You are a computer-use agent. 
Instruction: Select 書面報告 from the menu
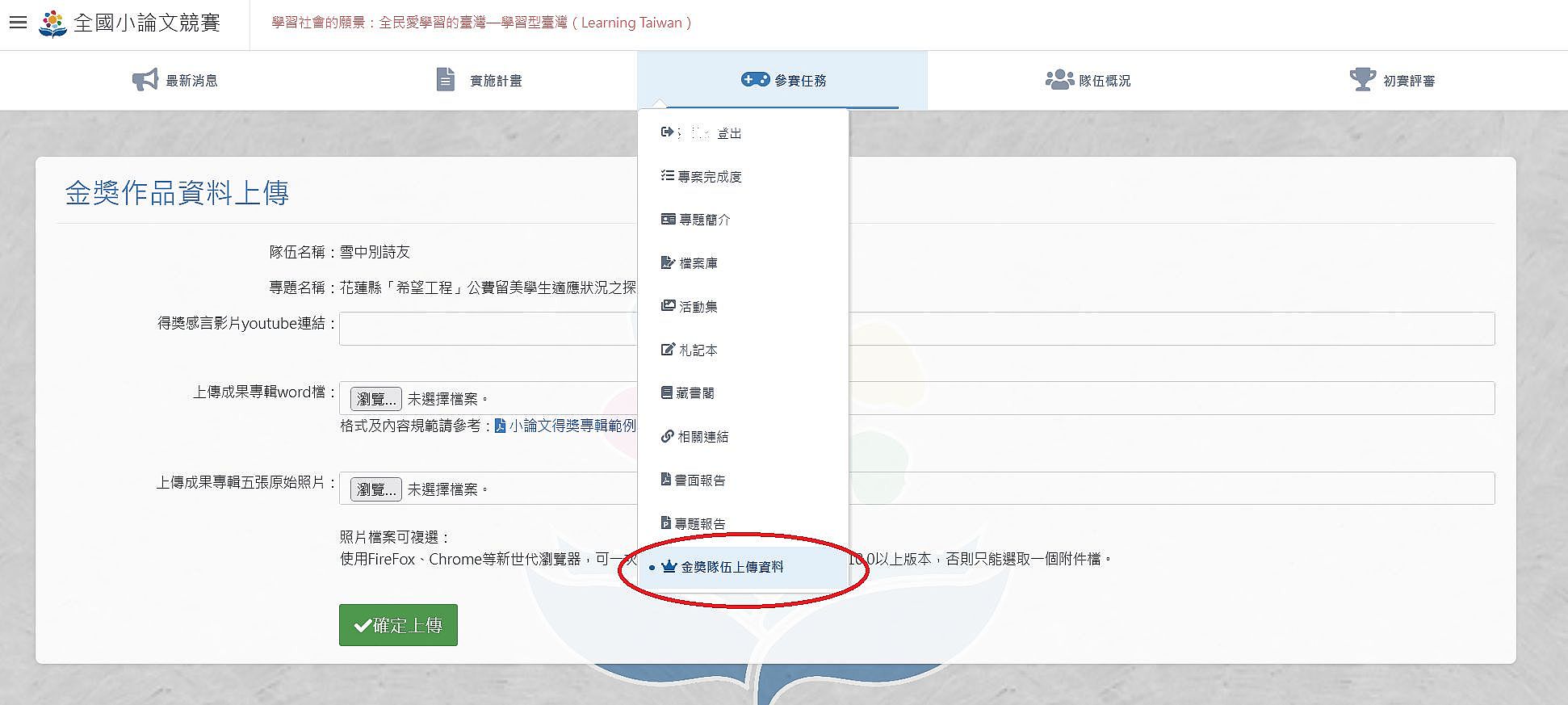click(x=693, y=480)
